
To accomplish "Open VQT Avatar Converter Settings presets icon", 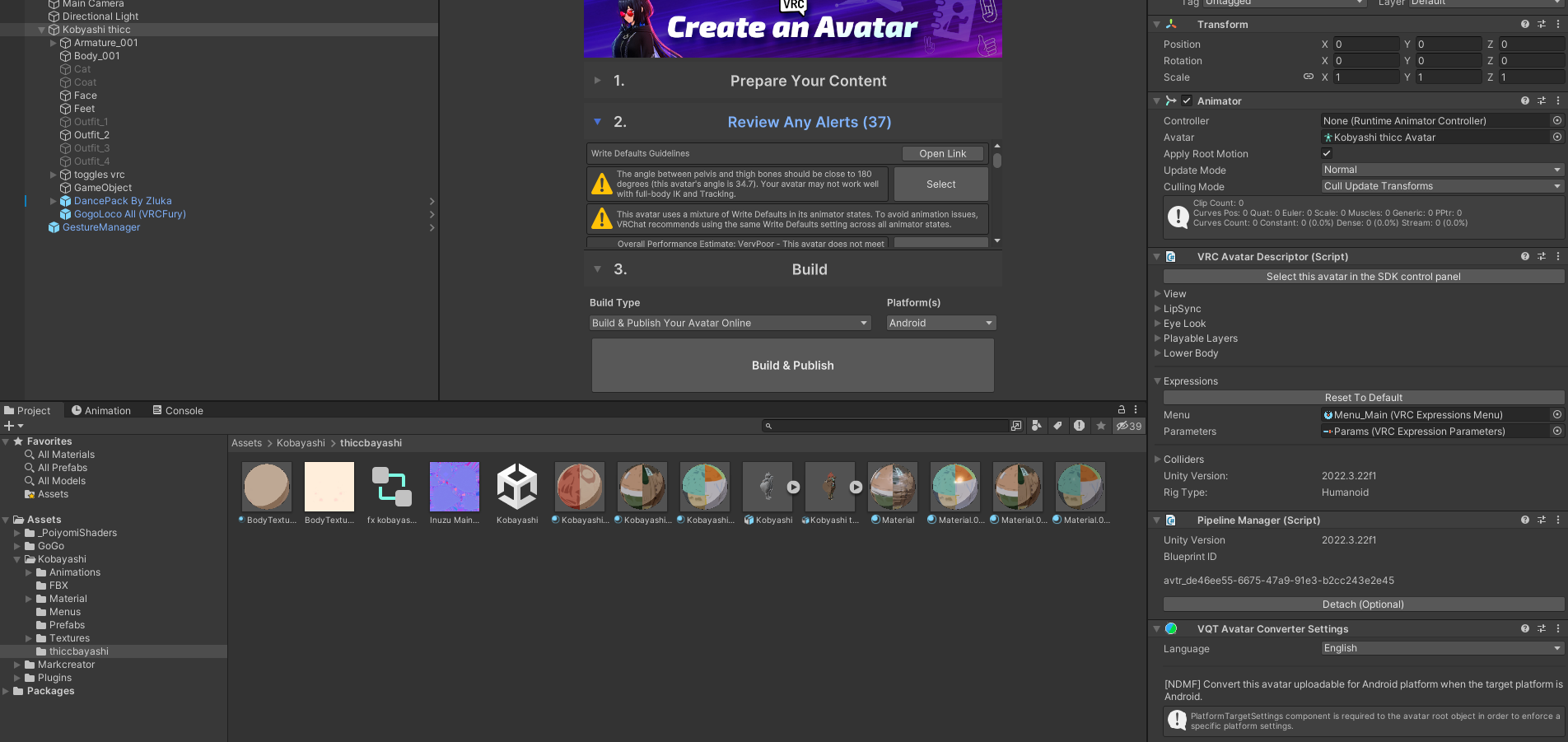I will point(1542,628).
